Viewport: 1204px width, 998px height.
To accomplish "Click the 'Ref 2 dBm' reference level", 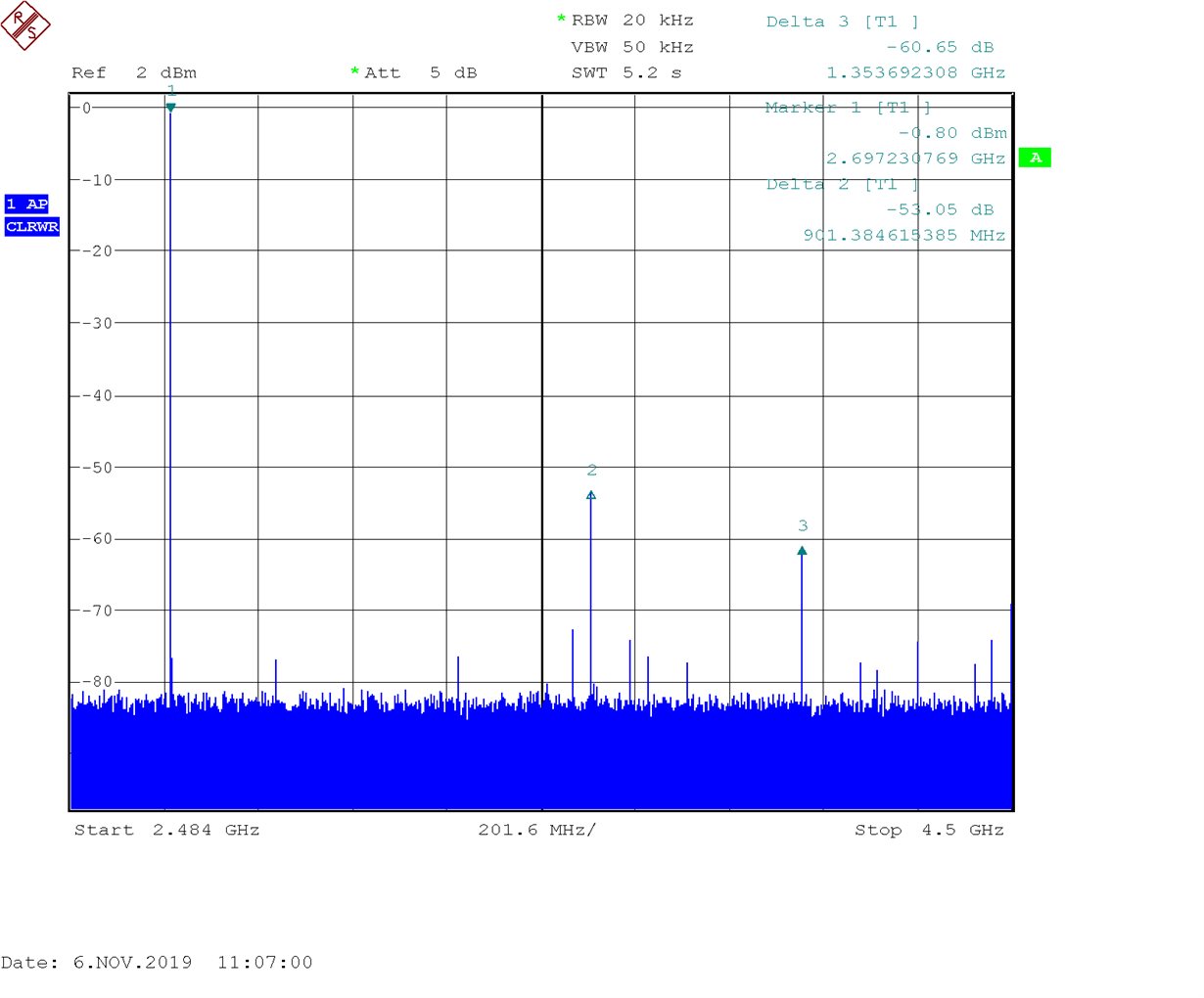I will click(x=134, y=73).
